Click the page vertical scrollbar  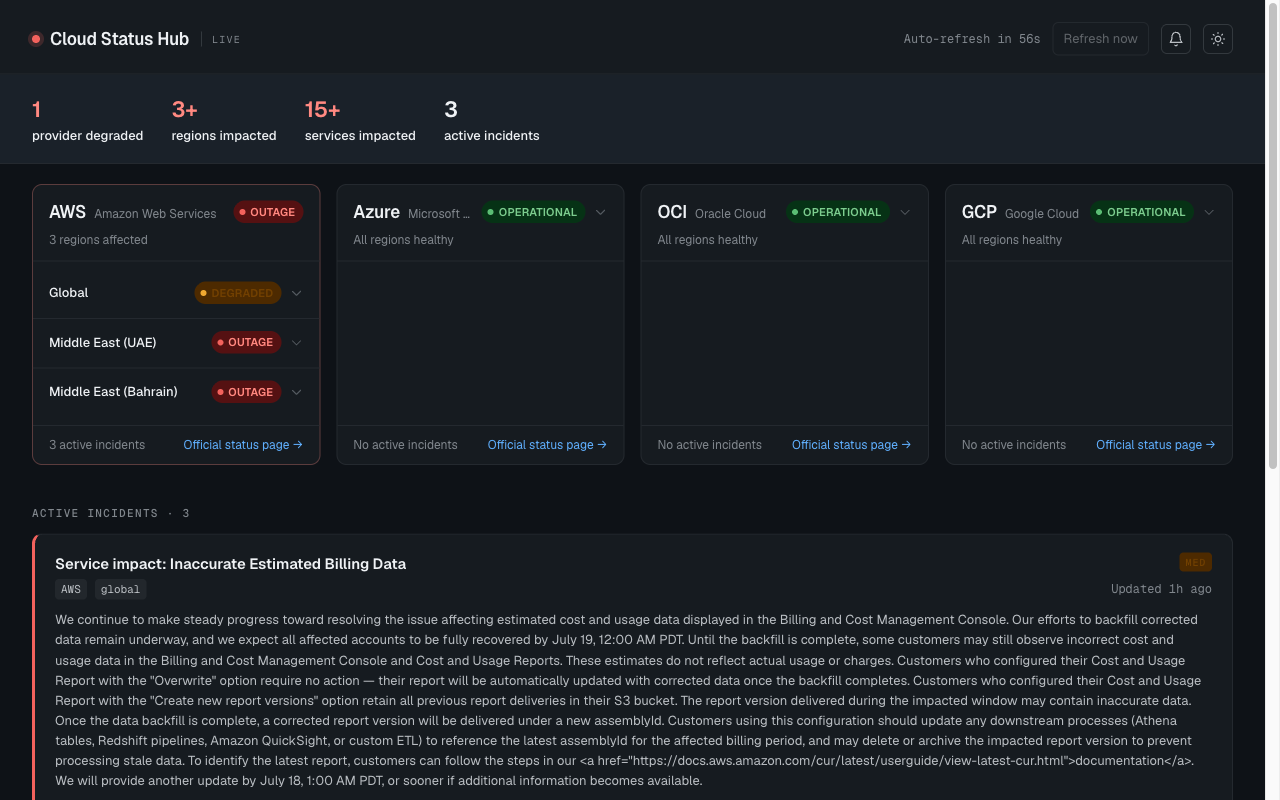1273,236
